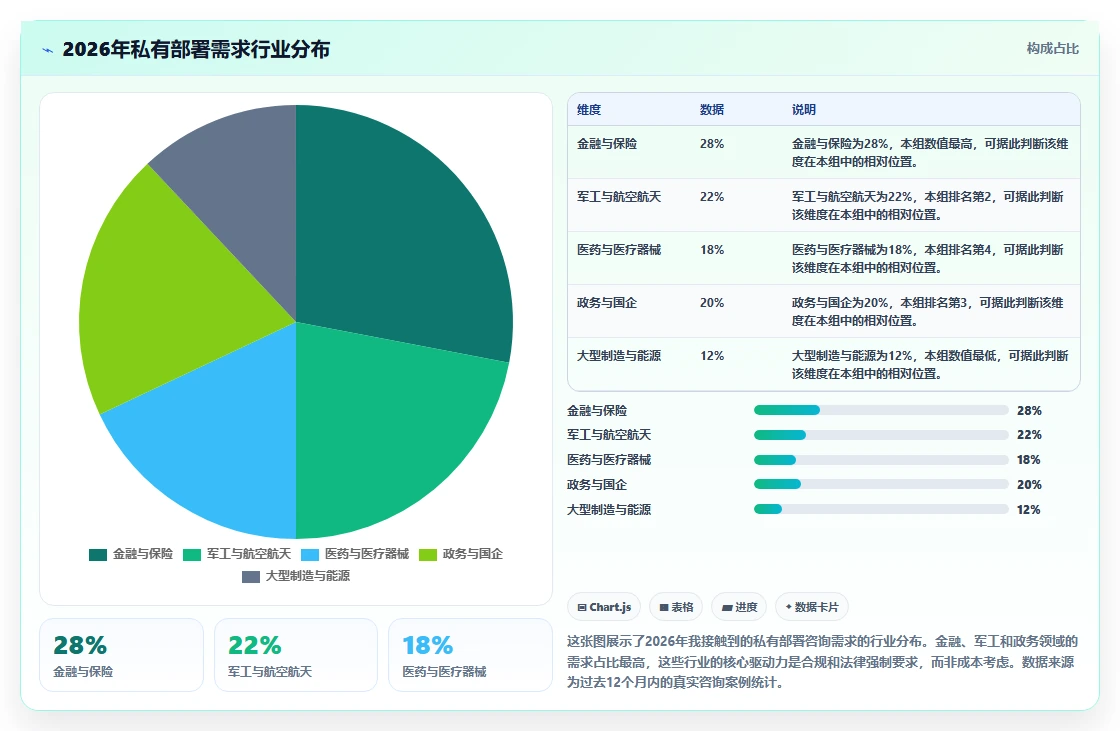Select the 数据卡片 tag button
Viewport: 1120px width, 731px height.
pyautogui.click(x=811, y=607)
